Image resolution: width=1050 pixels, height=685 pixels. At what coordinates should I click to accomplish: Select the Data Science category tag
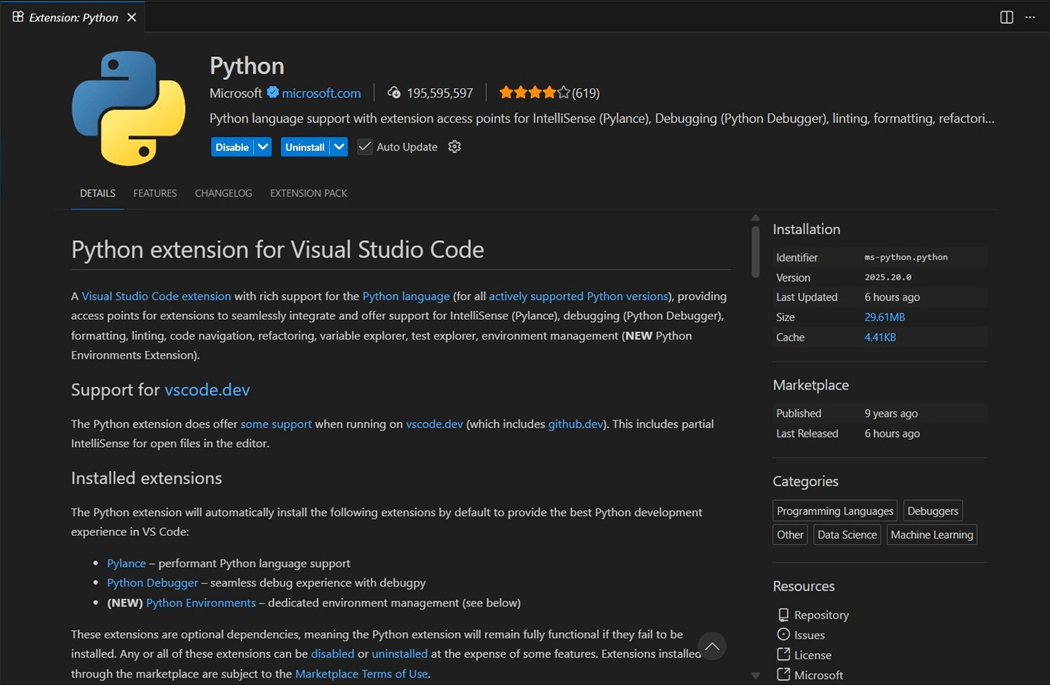point(846,535)
